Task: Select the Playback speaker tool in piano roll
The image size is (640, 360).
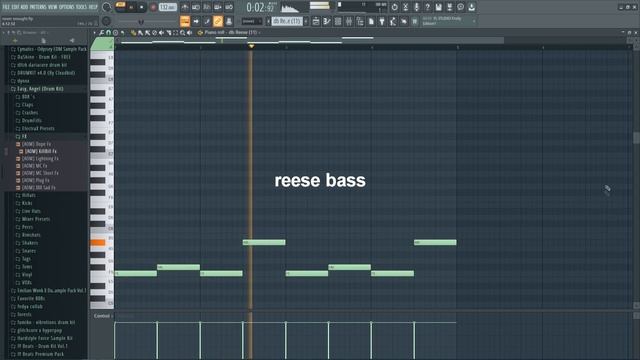Action: click(189, 32)
